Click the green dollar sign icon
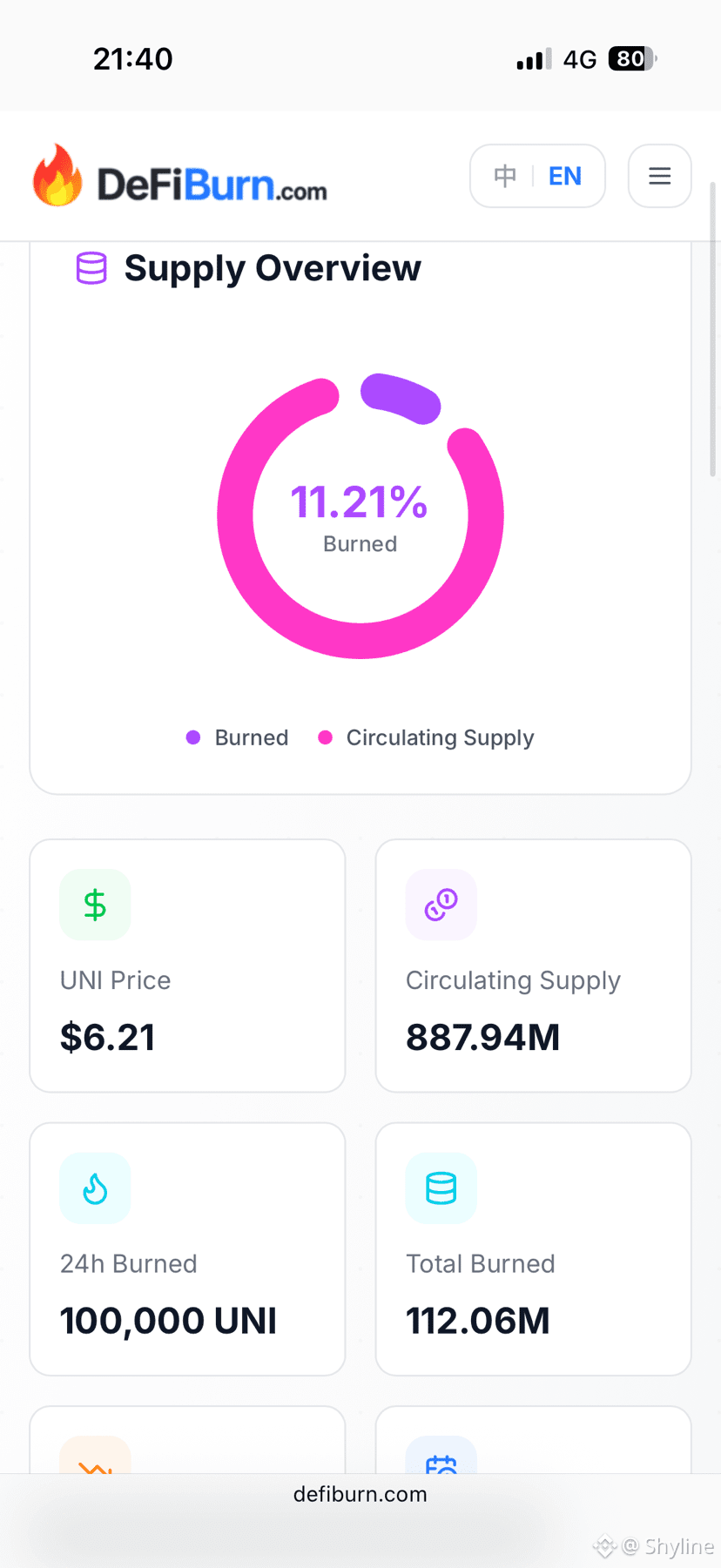 95,905
